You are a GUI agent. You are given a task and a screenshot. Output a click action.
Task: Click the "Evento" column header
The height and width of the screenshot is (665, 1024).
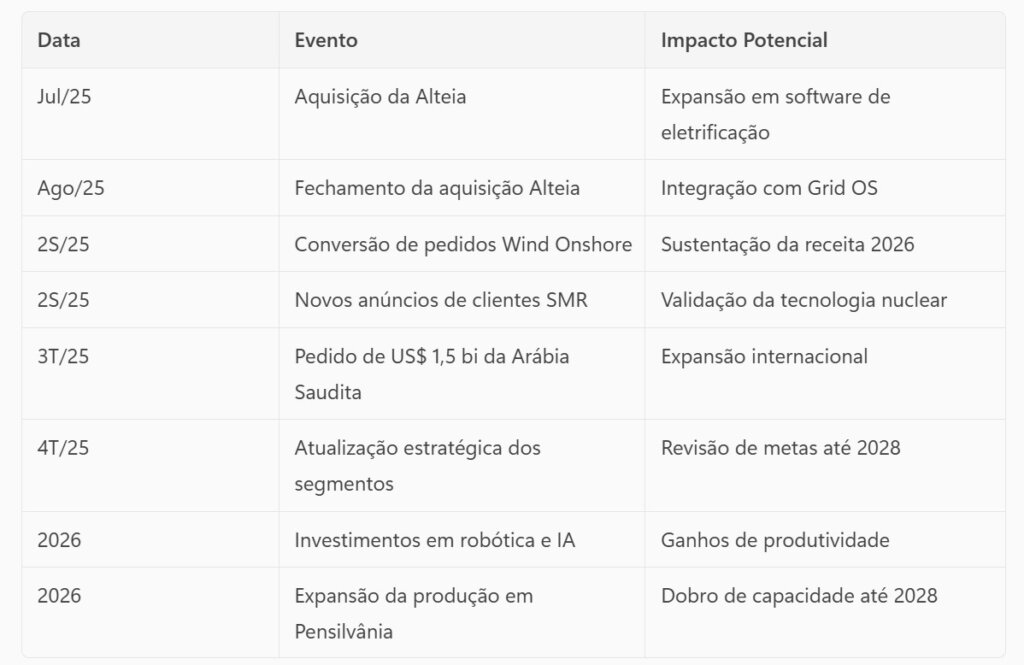click(x=326, y=41)
